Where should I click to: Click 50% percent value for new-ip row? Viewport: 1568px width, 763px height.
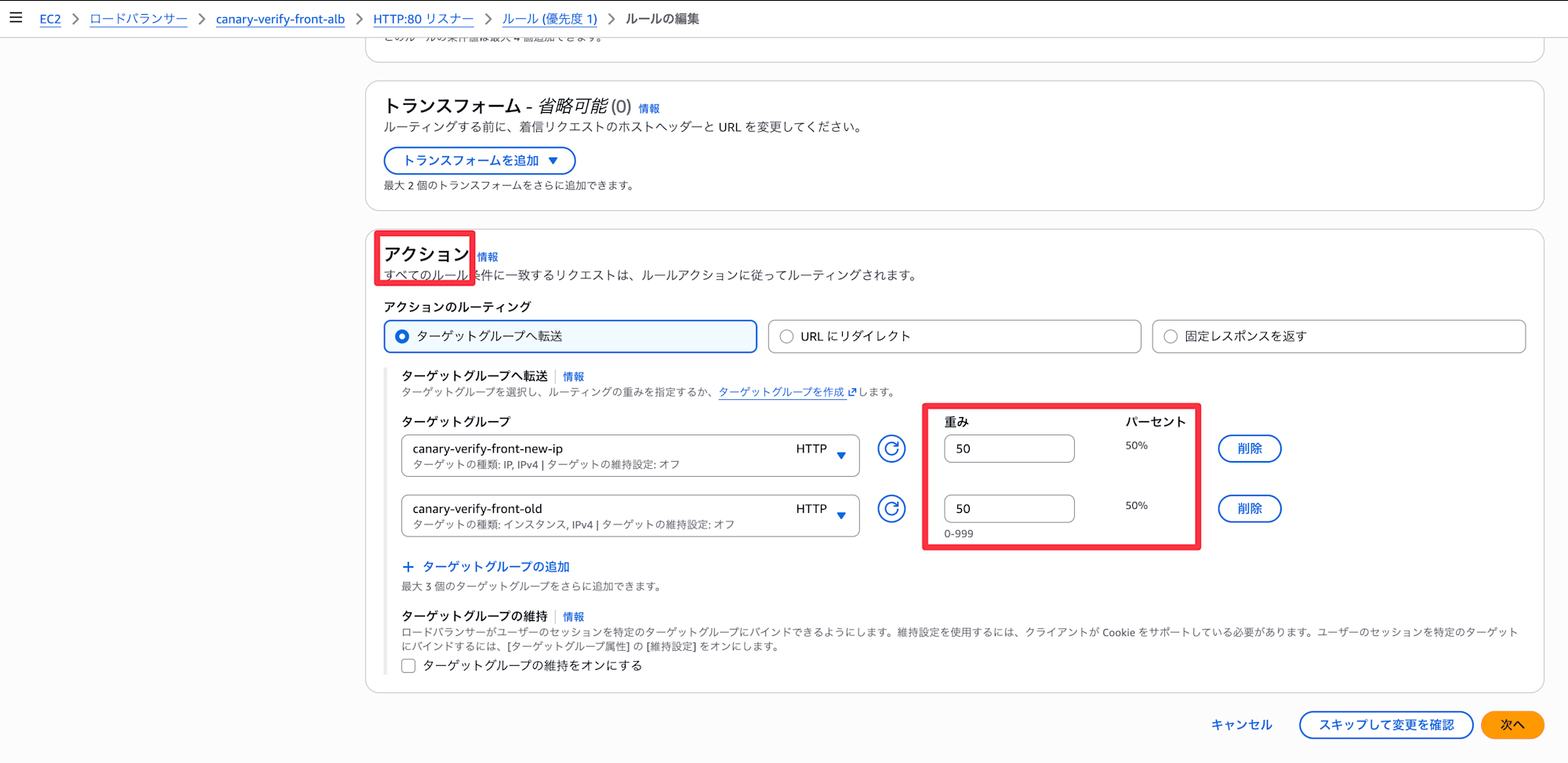(x=1137, y=445)
